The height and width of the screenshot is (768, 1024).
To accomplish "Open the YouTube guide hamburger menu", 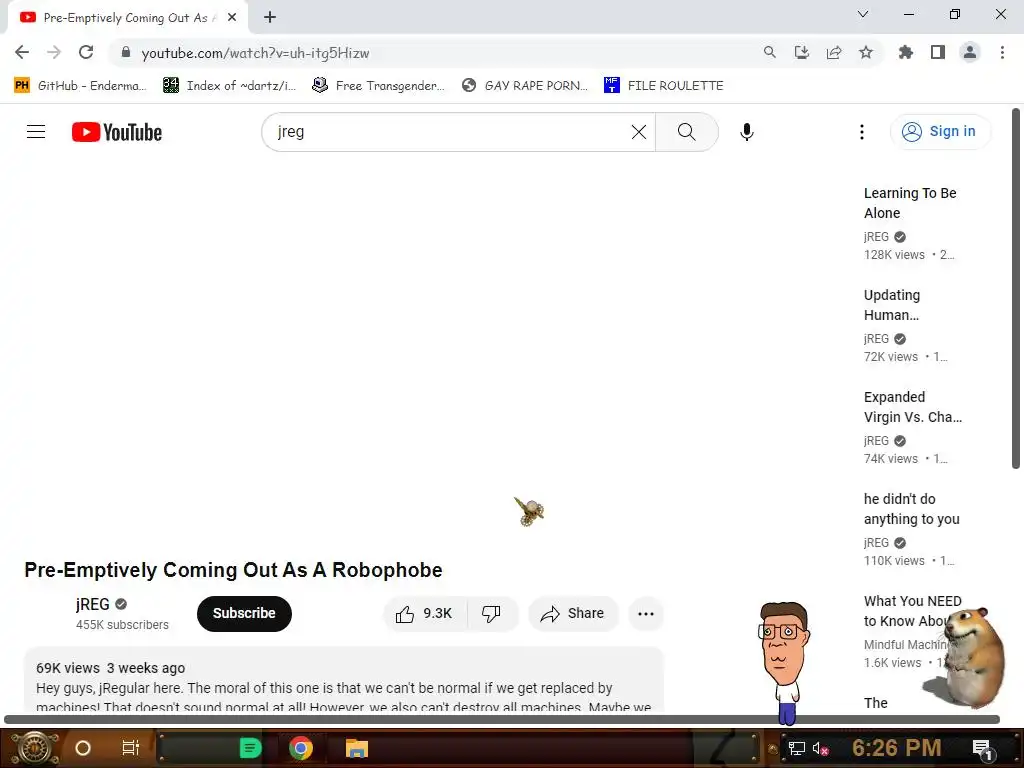I will [x=36, y=132].
